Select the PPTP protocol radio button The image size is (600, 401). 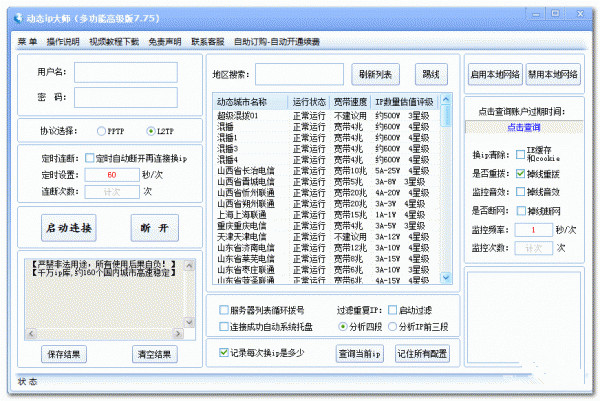[101, 131]
